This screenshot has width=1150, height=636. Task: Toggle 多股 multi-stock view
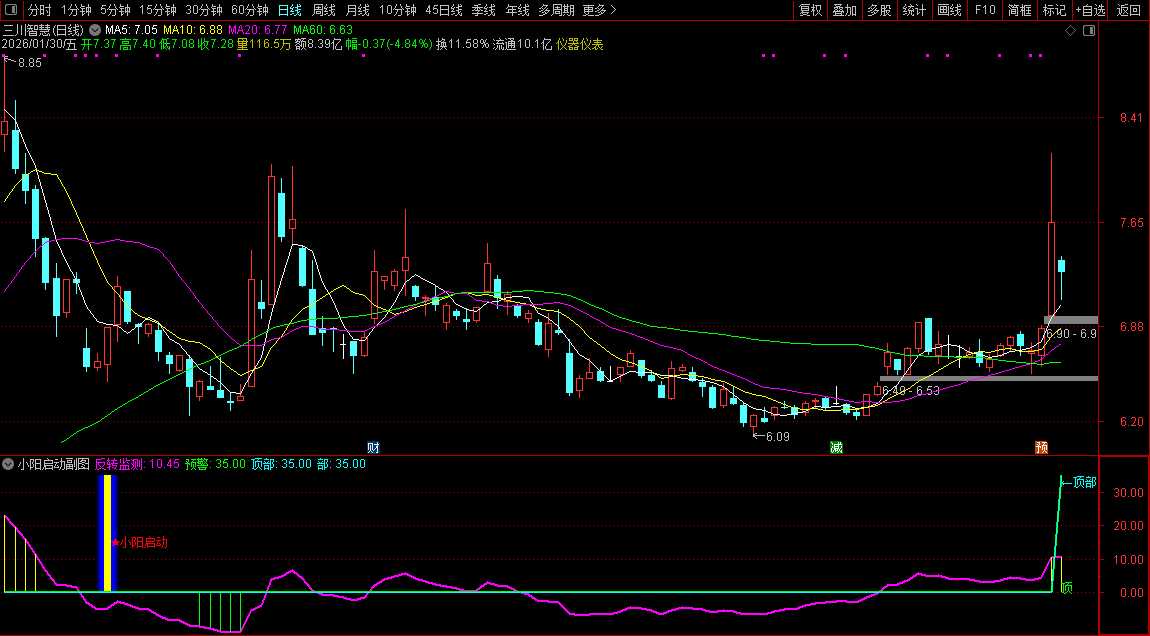[879, 10]
